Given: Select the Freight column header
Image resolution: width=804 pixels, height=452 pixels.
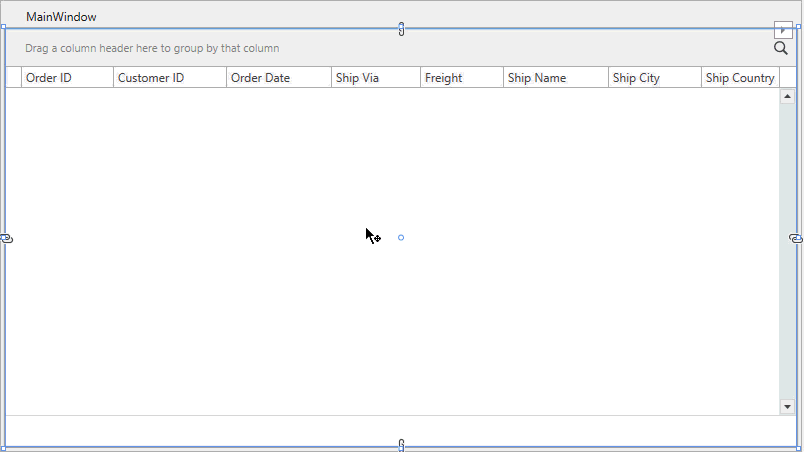Looking at the screenshot, I should tap(462, 77).
